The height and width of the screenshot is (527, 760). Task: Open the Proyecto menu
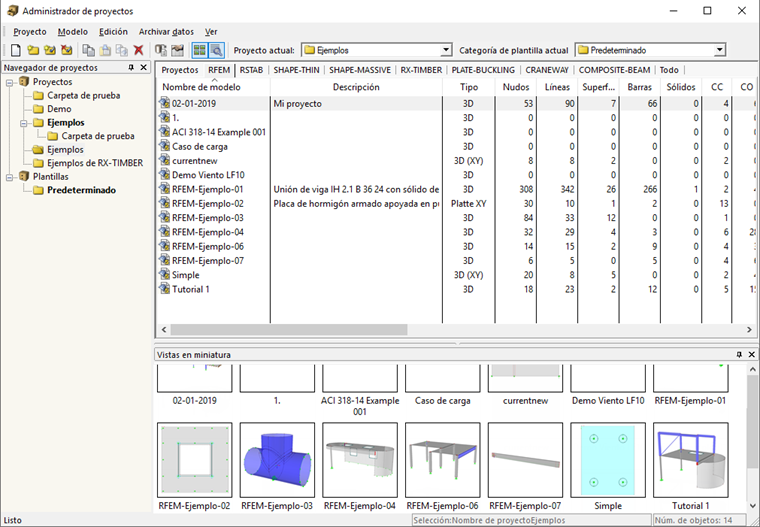click(30, 32)
